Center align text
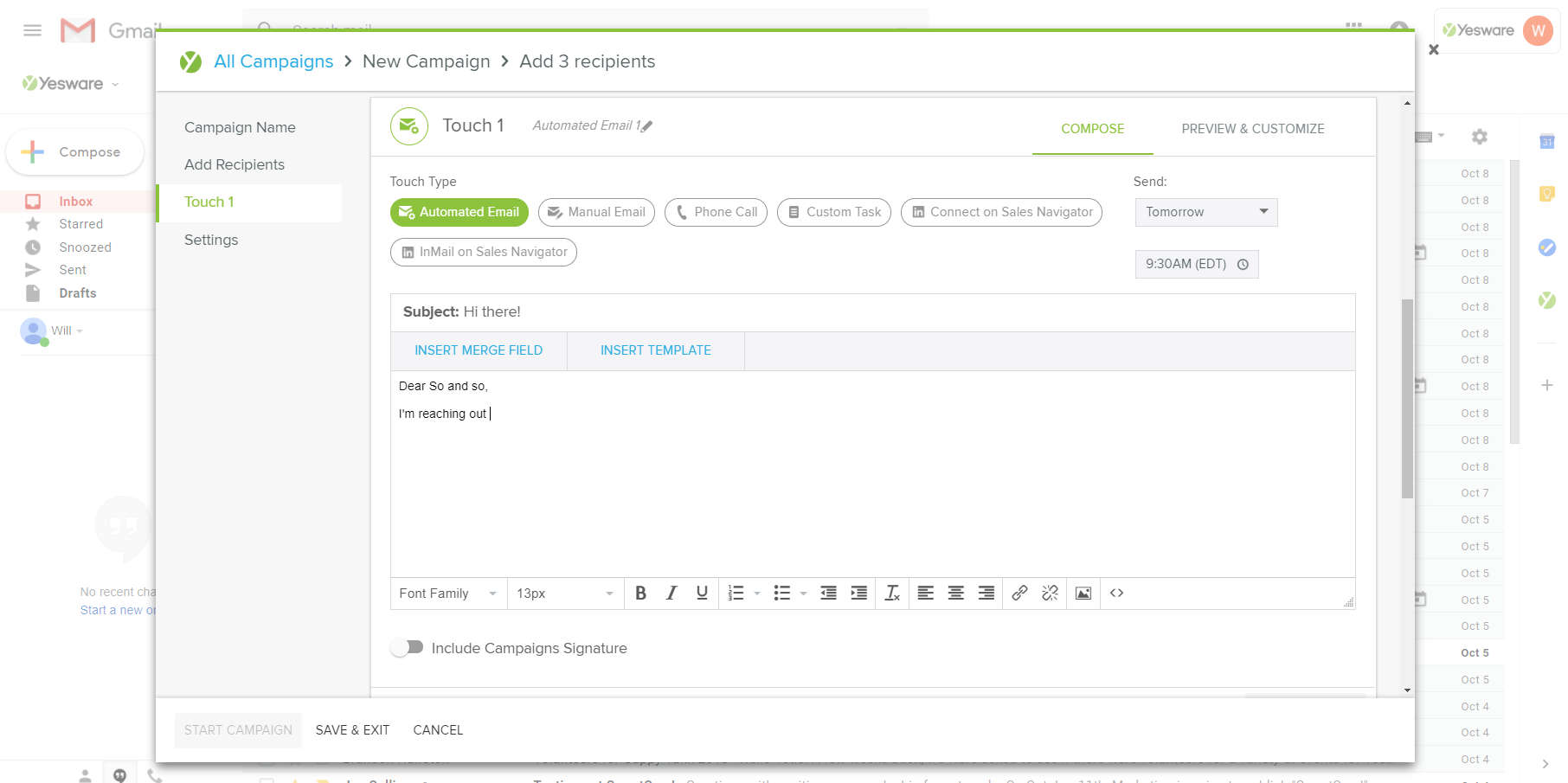This screenshot has height=783, width=1568. tap(955, 593)
